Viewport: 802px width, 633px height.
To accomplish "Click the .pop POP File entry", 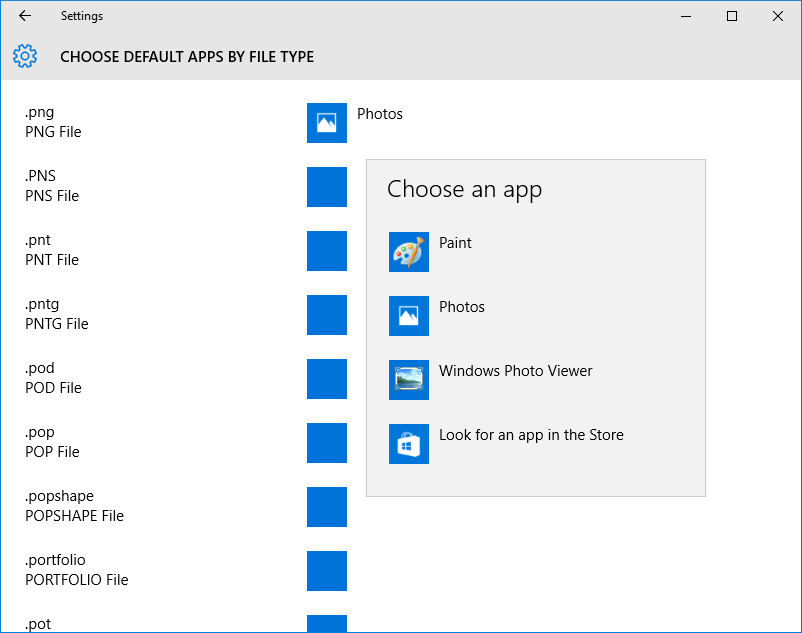I will (x=52, y=441).
